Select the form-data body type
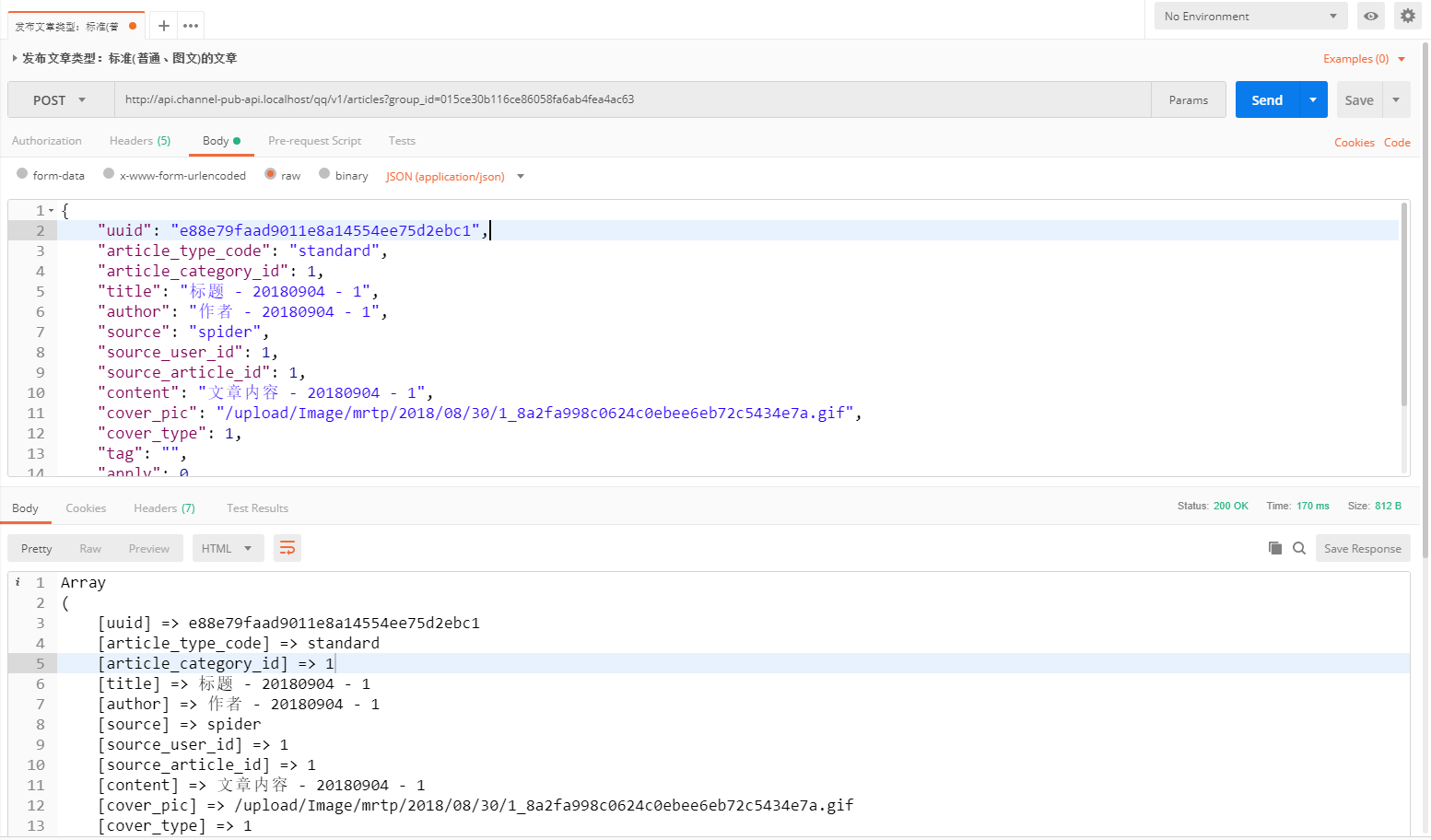This screenshot has width=1431, height=840. point(22,174)
